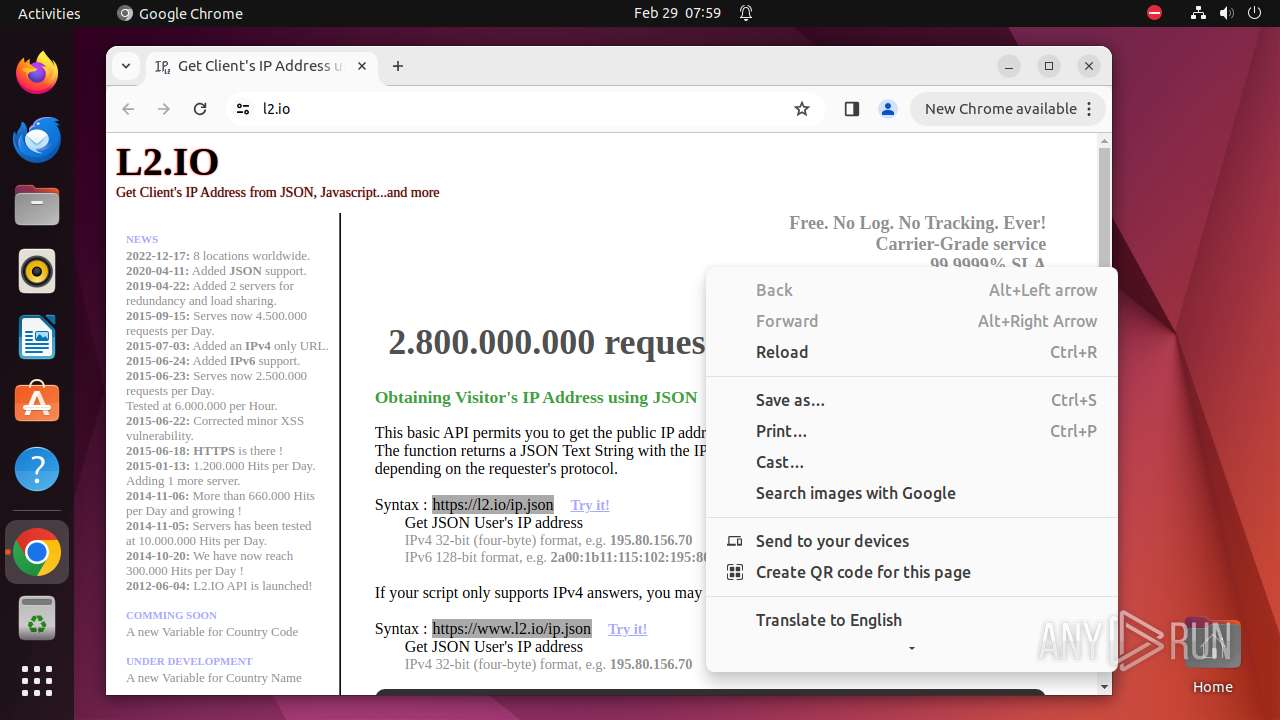Image resolution: width=1280 pixels, height=720 pixels.
Task: Open Rhythmbox music player
Action: [x=37, y=271]
